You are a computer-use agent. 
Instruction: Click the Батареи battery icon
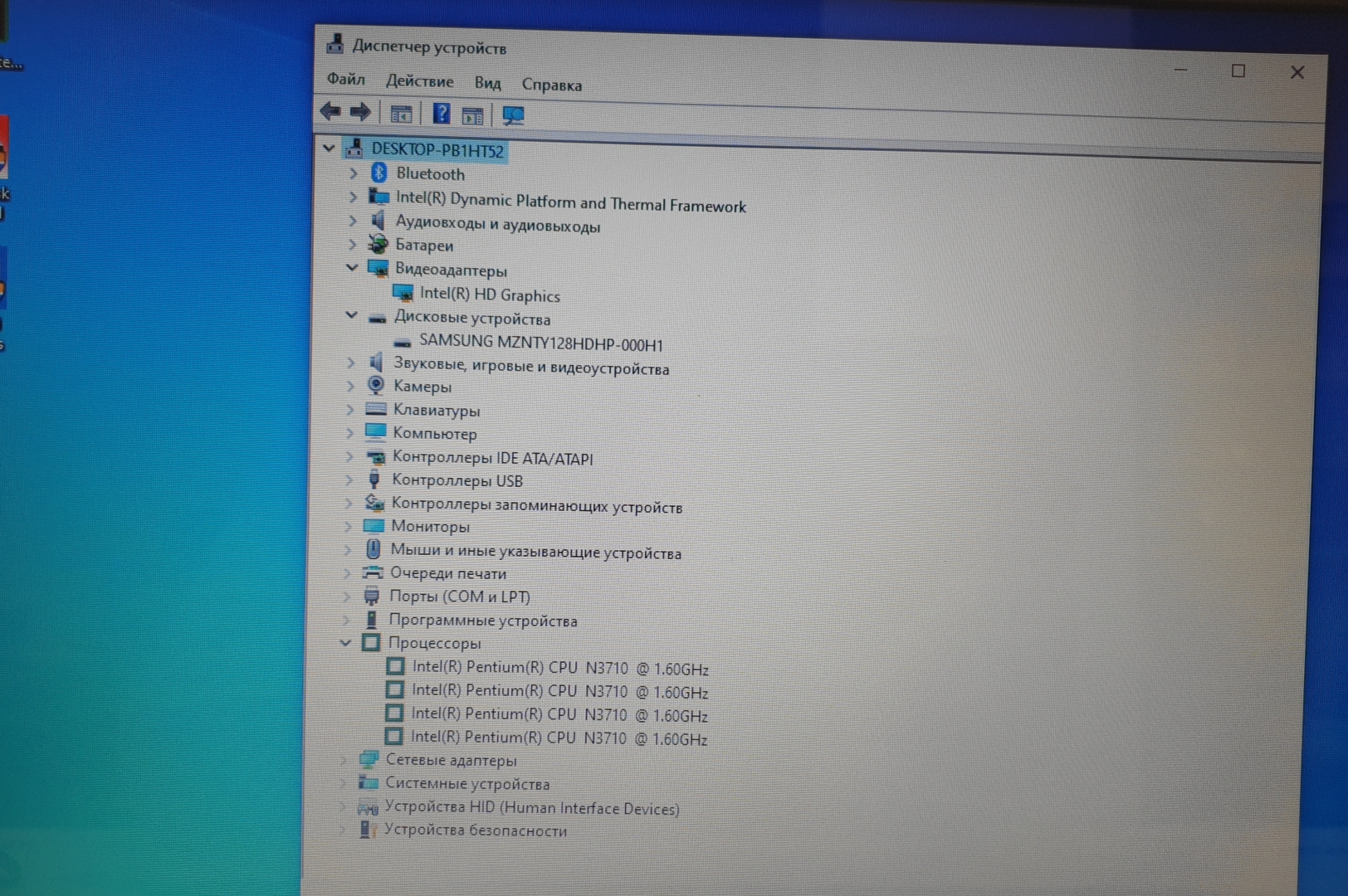coord(378,244)
